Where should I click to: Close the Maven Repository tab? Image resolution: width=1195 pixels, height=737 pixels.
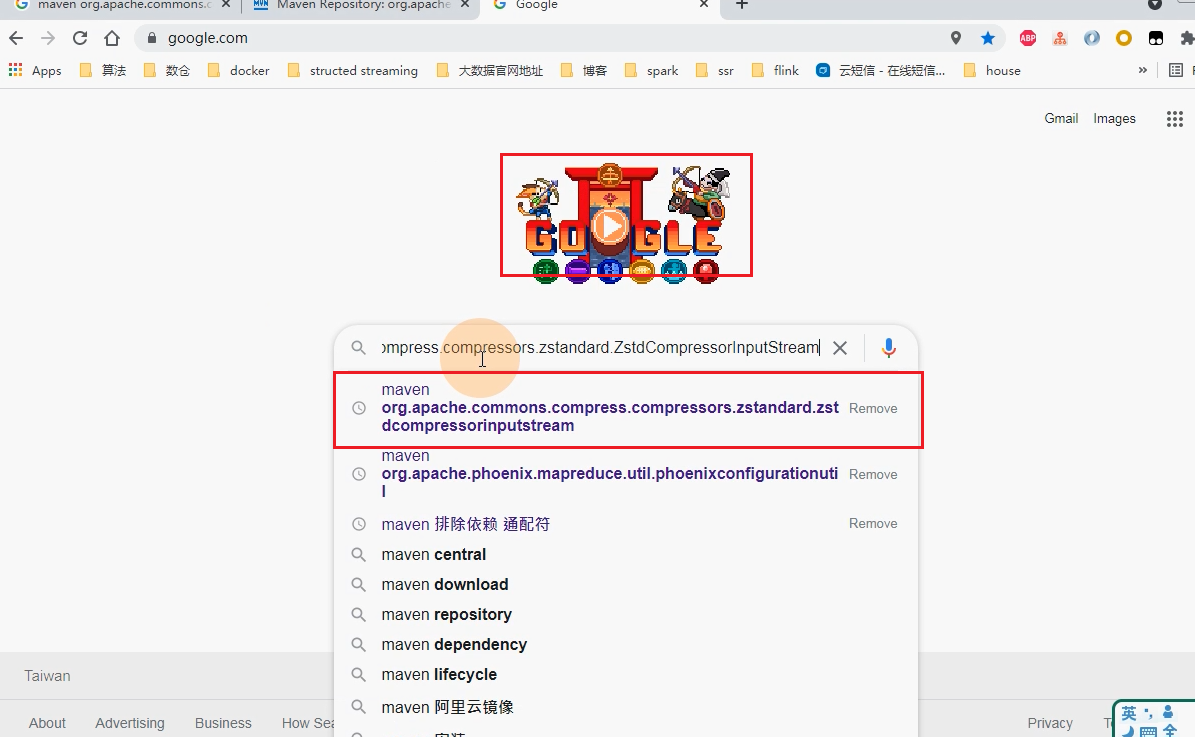[x=465, y=5]
